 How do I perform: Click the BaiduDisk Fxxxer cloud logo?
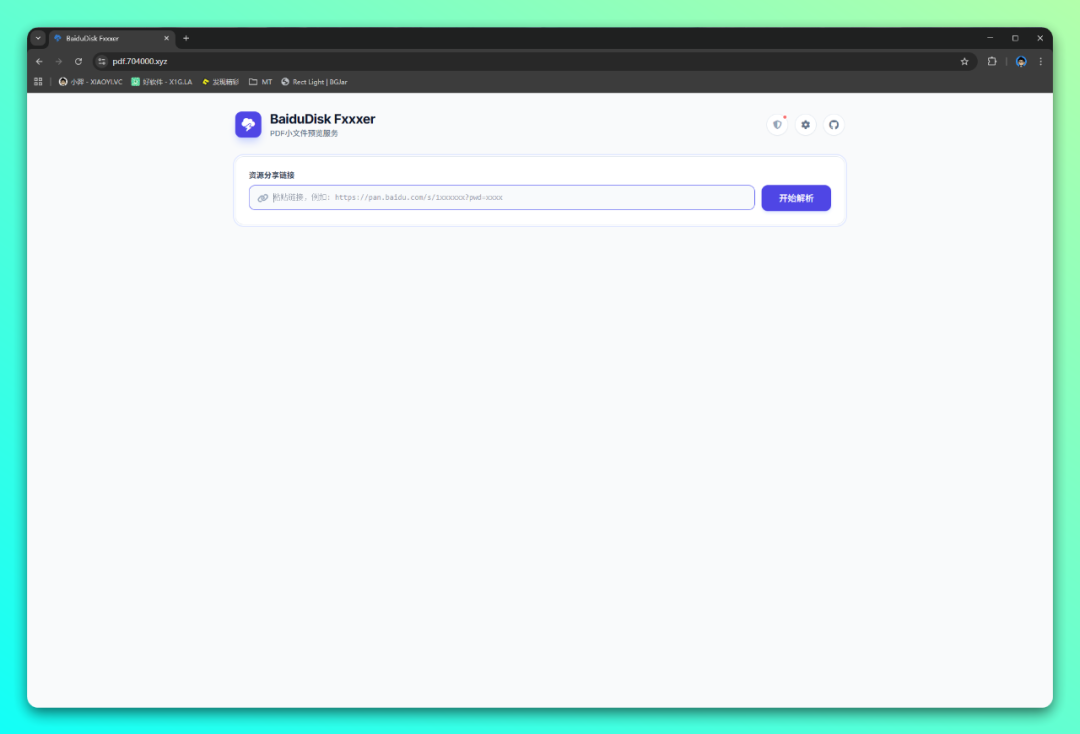click(248, 124)
